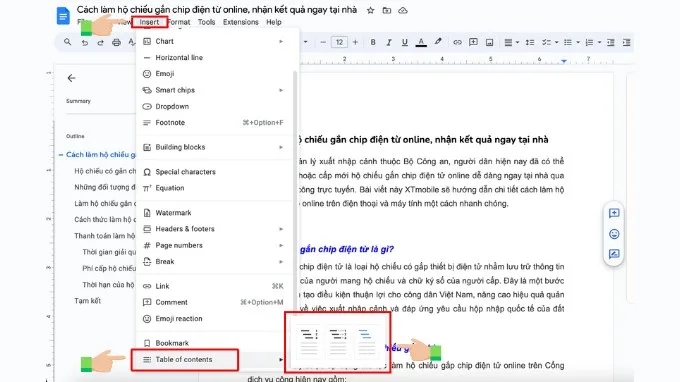680x382 pixels.
Task: Edit the font size field showing 12
Action: tap(339, 42)
